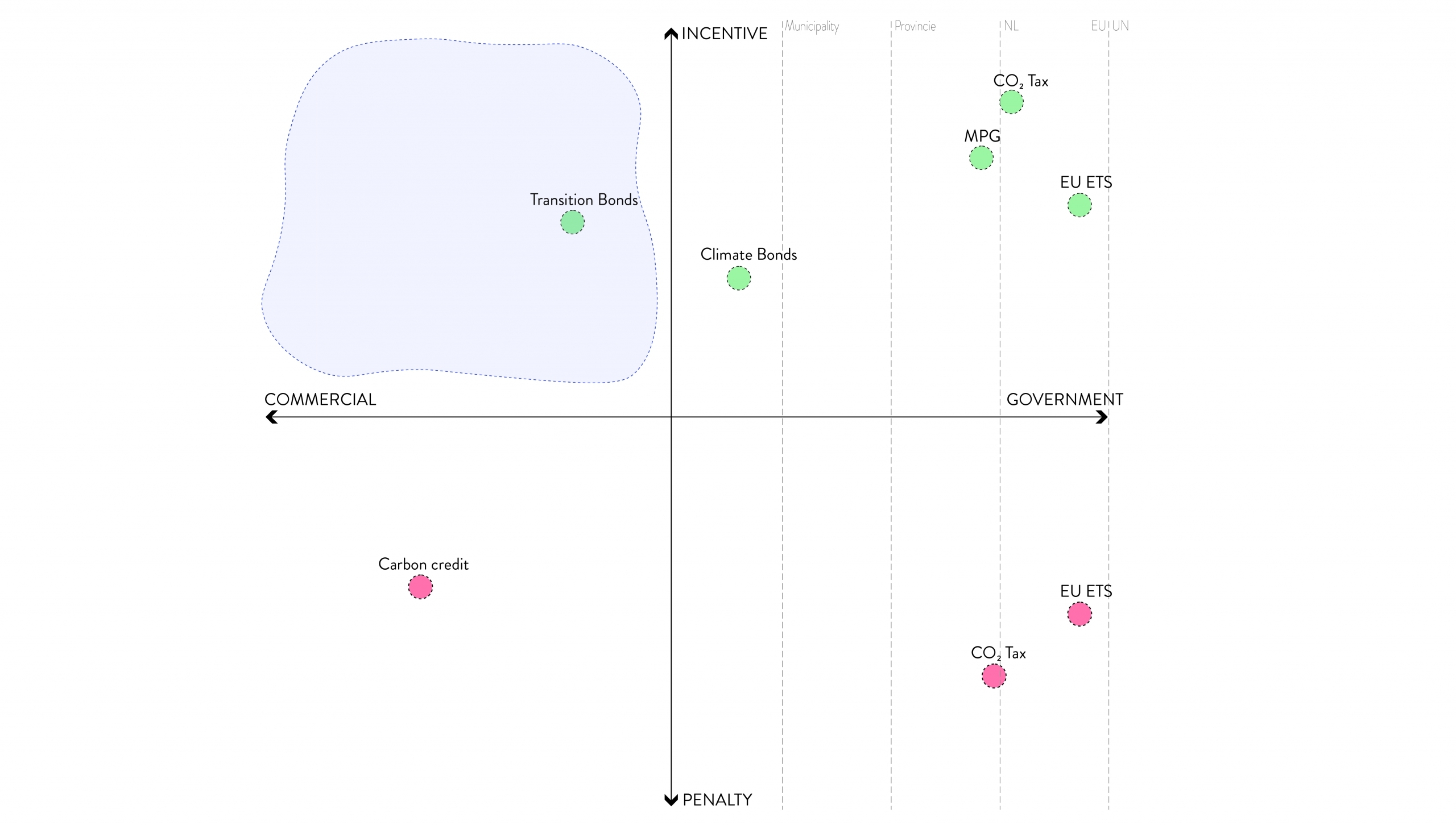Viewport: 1456px width, 825px height.
Task: Click the COMMERCIAL axis left arrowhead
Action: (x=272, y=417)
